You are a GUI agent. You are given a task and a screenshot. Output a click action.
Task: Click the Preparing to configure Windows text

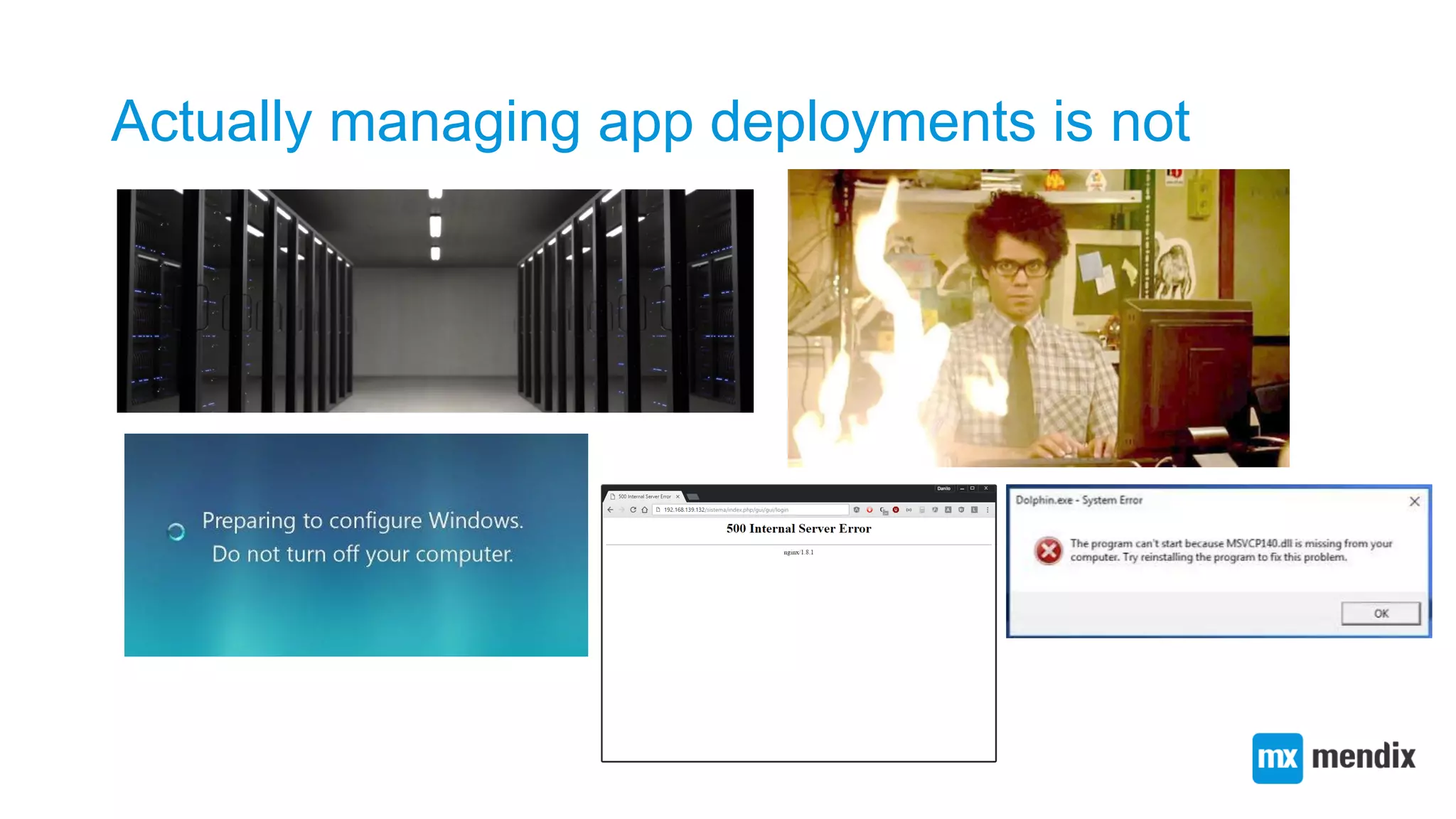pos(363,520)
